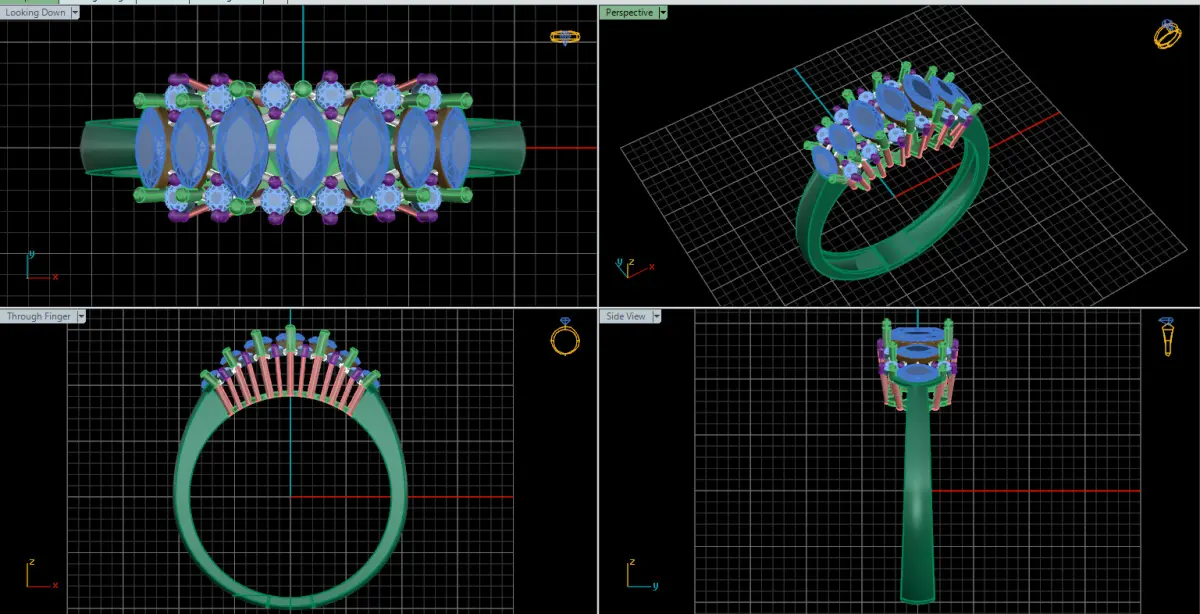The width and height of the screenshot is (1200, 614).
Task: Select the Through Finger viewport title
Action: [x=39, y=316]
